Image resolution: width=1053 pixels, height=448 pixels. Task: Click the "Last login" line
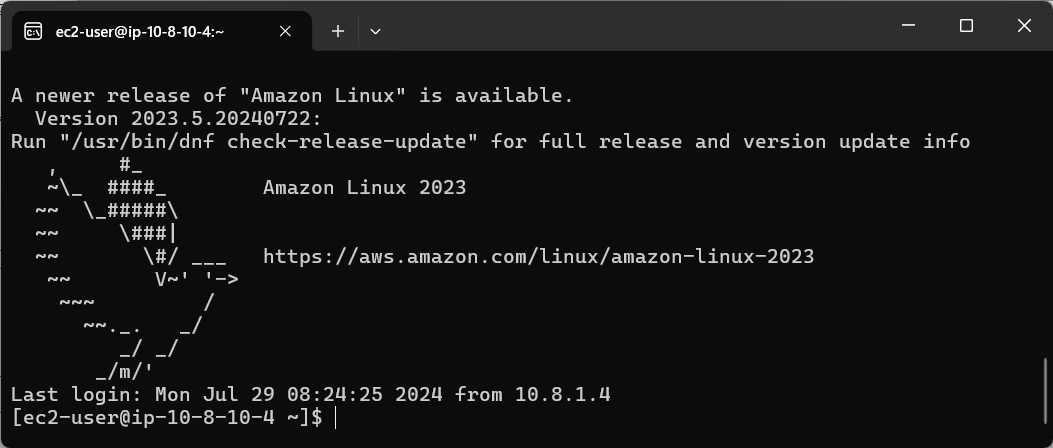click(310, 394)
